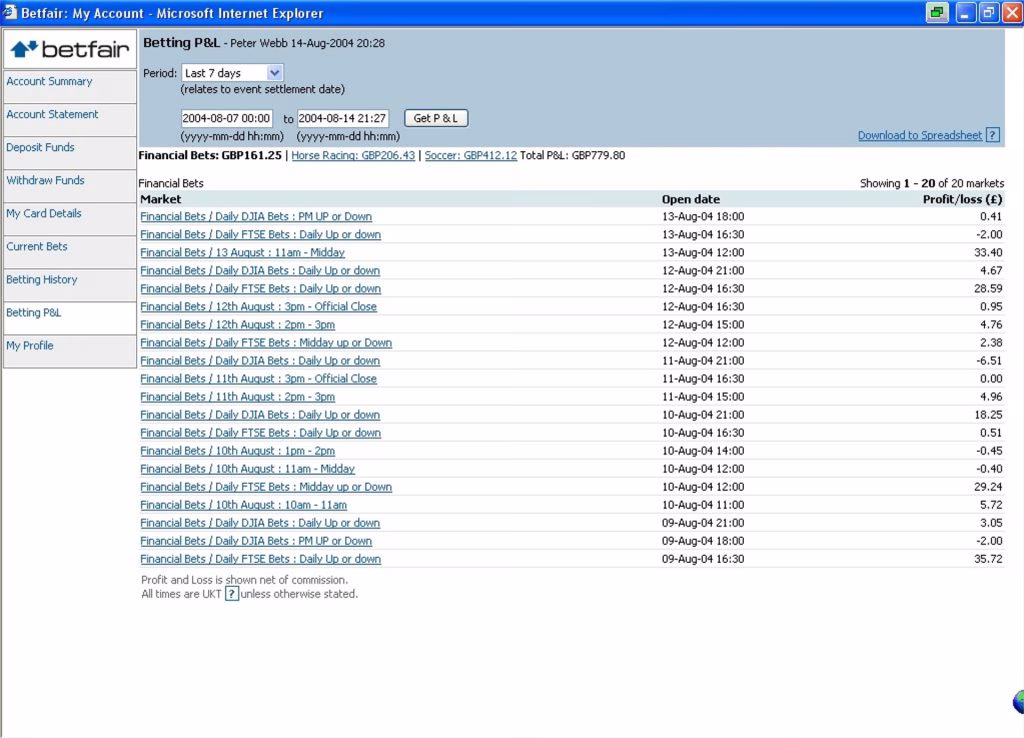Open the Horse Racing: GBP206.43 link
Viewport: 1024px width, 738px height.
(x=353, y=155)
